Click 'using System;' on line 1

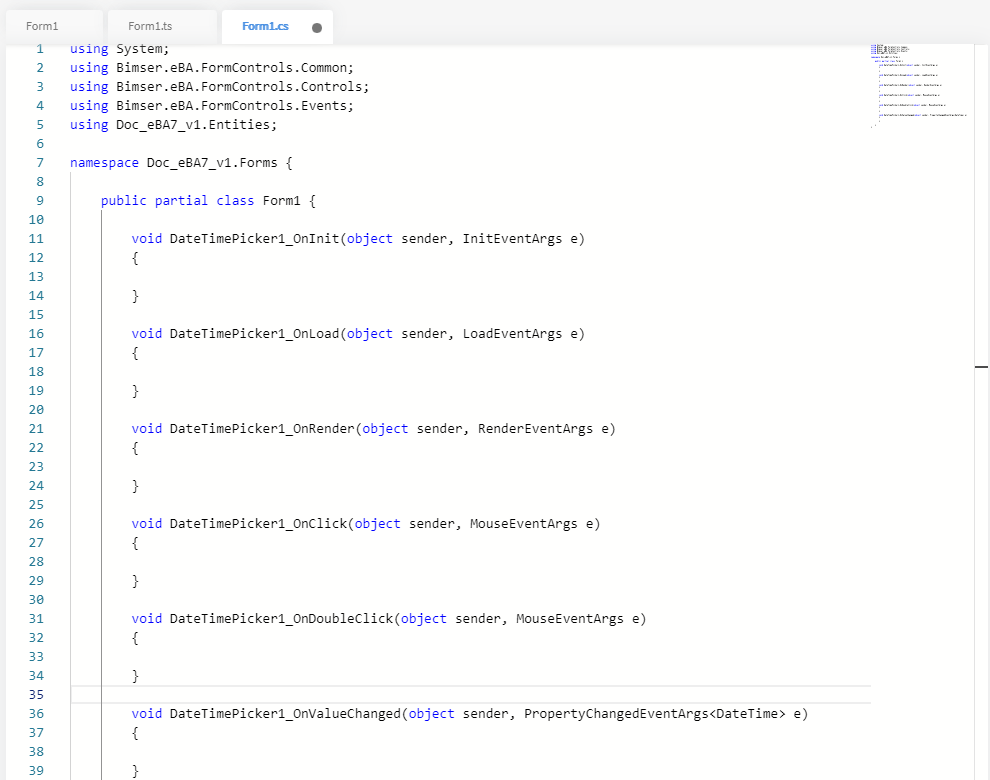pos(120,48)
